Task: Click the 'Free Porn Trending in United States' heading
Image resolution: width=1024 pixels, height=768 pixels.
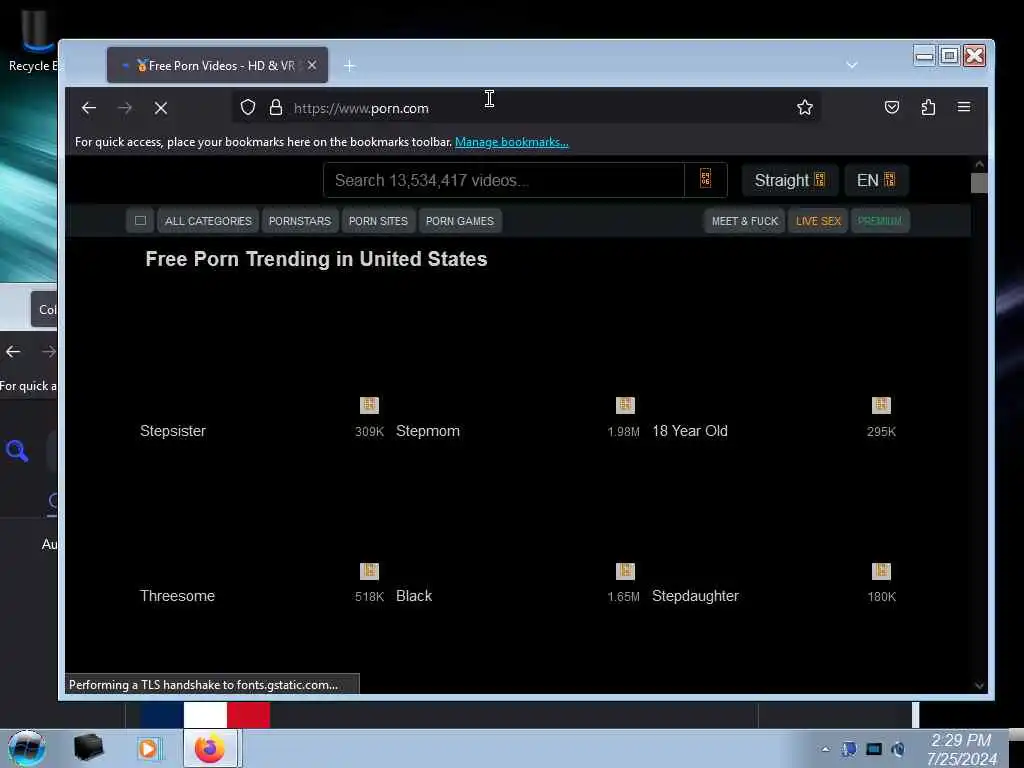Action: tap(316, 259)
